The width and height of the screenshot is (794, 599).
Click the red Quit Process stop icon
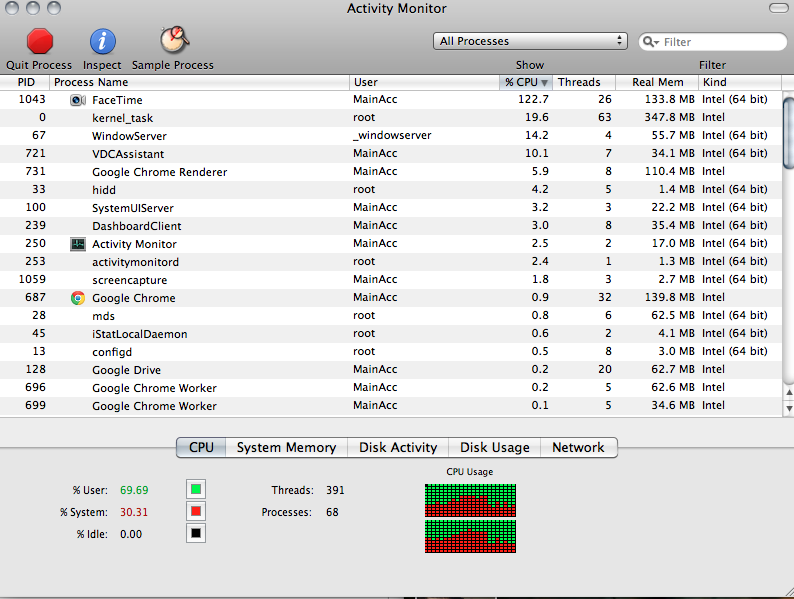pos(39,41)
